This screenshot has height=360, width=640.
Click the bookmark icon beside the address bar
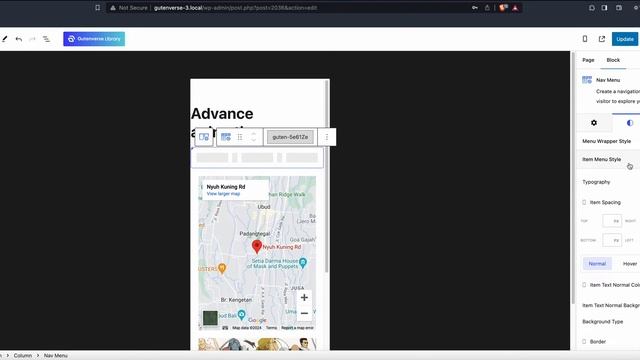pos(98,7)
